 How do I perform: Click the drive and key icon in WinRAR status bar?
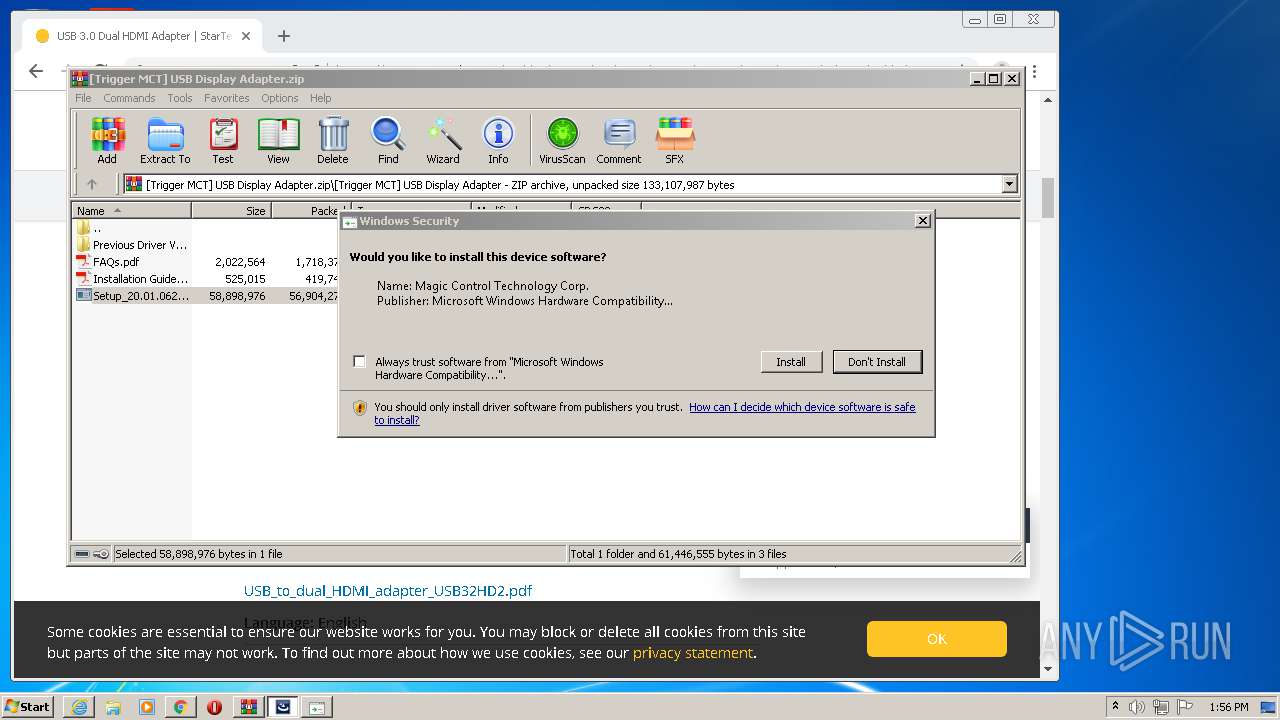coord(92,554)
